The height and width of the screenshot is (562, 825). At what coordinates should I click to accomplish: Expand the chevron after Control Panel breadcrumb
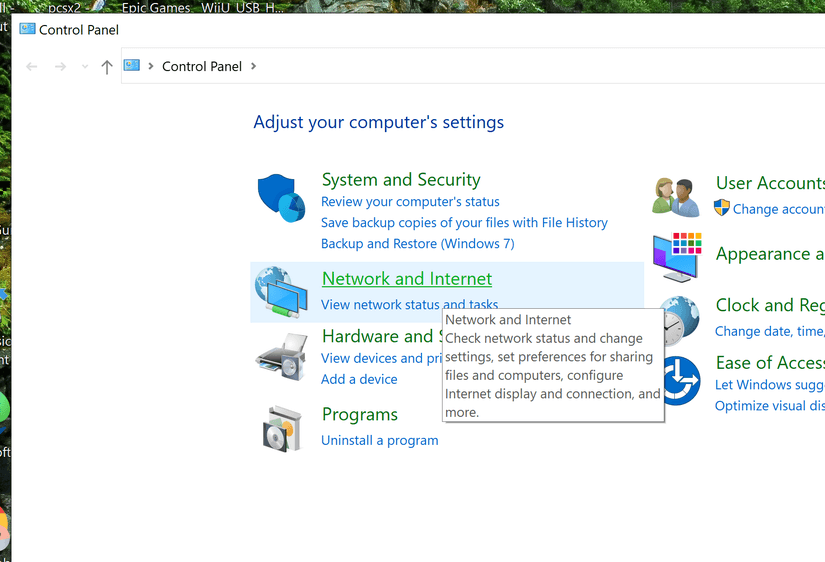pyautogui.click(x=254, y=67)
